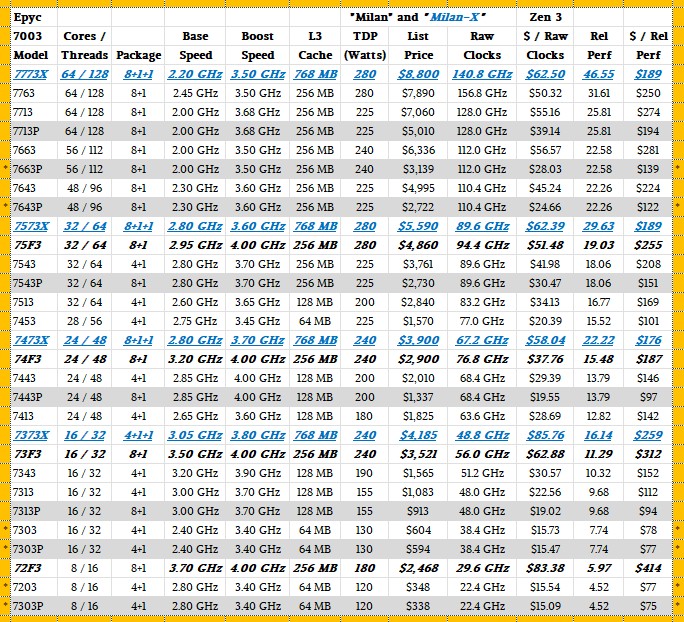This screenshot has height=622, width=684.
Task: Click the 7763 model name
Action: point(24,93)
